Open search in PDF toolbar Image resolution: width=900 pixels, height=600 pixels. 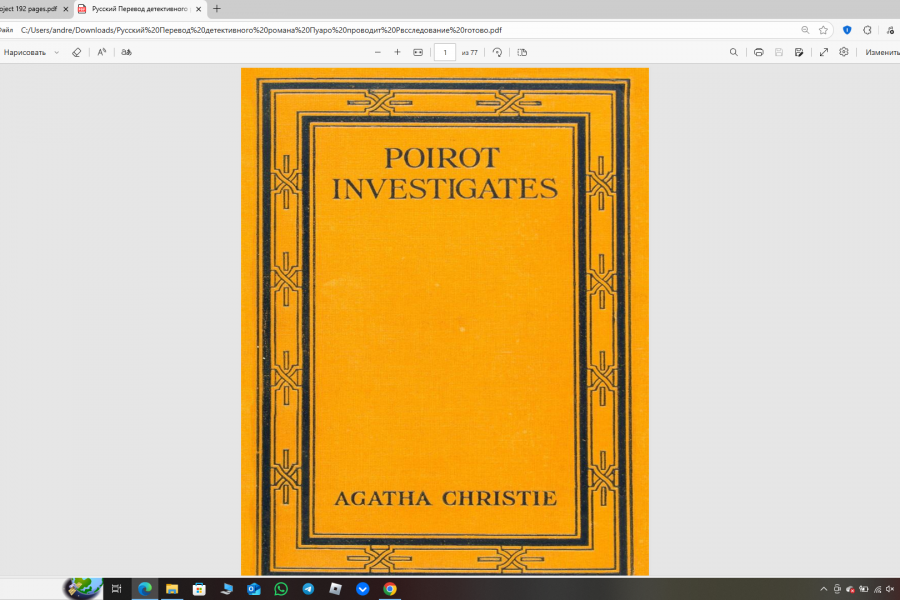tap(734, 52)
